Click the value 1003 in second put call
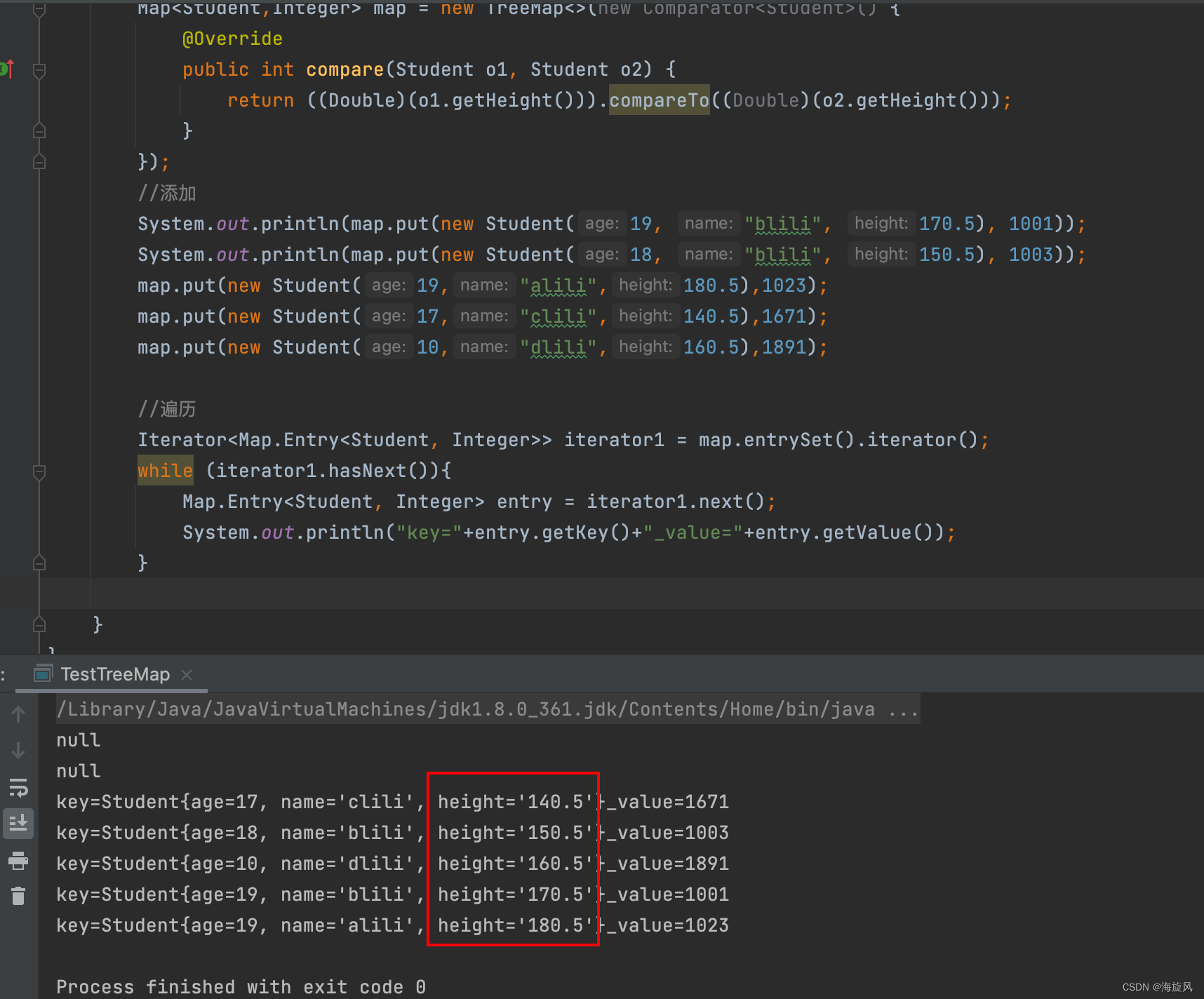The image size is (1204, 999). tap(1031, 255)
